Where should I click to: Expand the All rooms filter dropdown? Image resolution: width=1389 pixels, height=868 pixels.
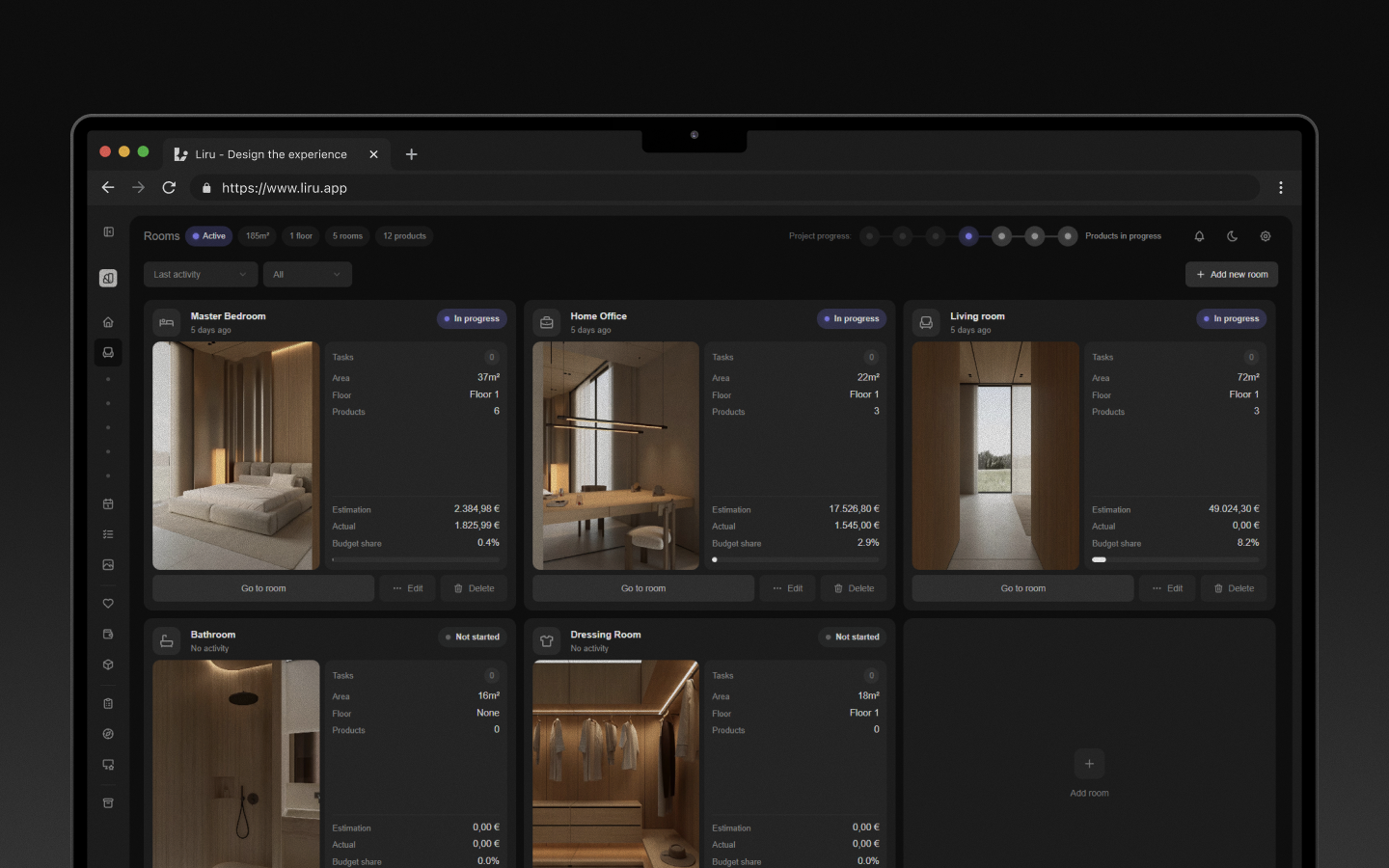click(x=307, y=274)
